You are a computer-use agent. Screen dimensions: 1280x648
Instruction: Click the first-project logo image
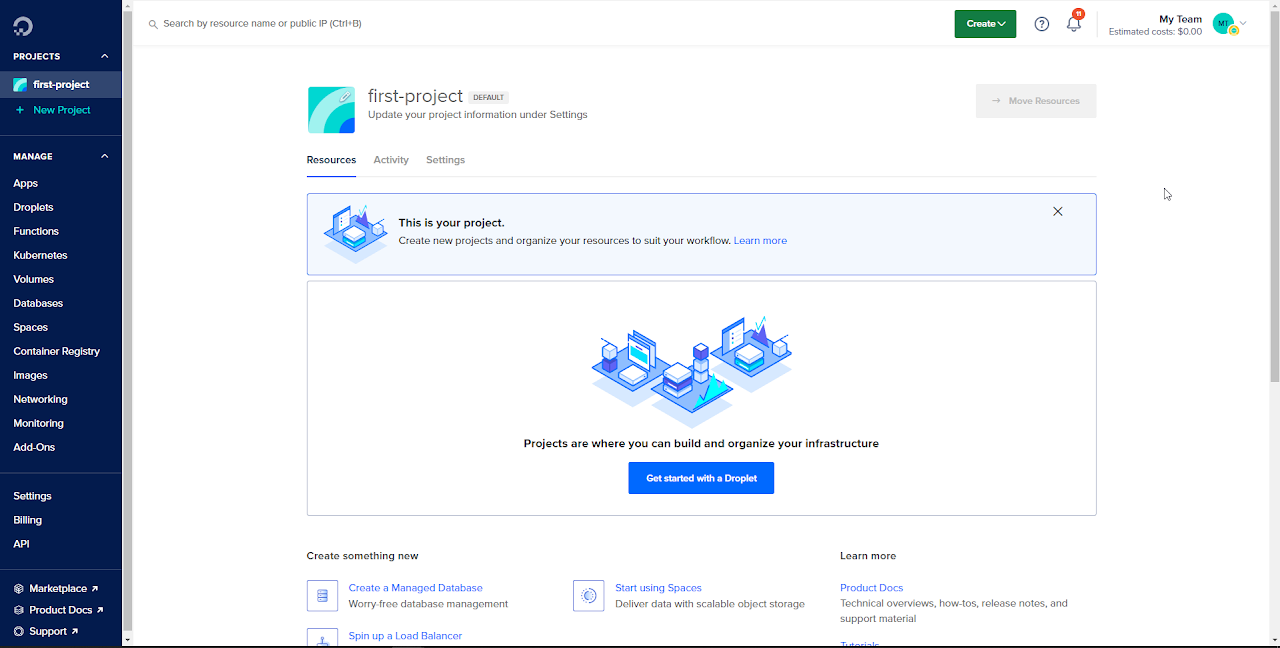pyautogui.click(x=331, y=110)
